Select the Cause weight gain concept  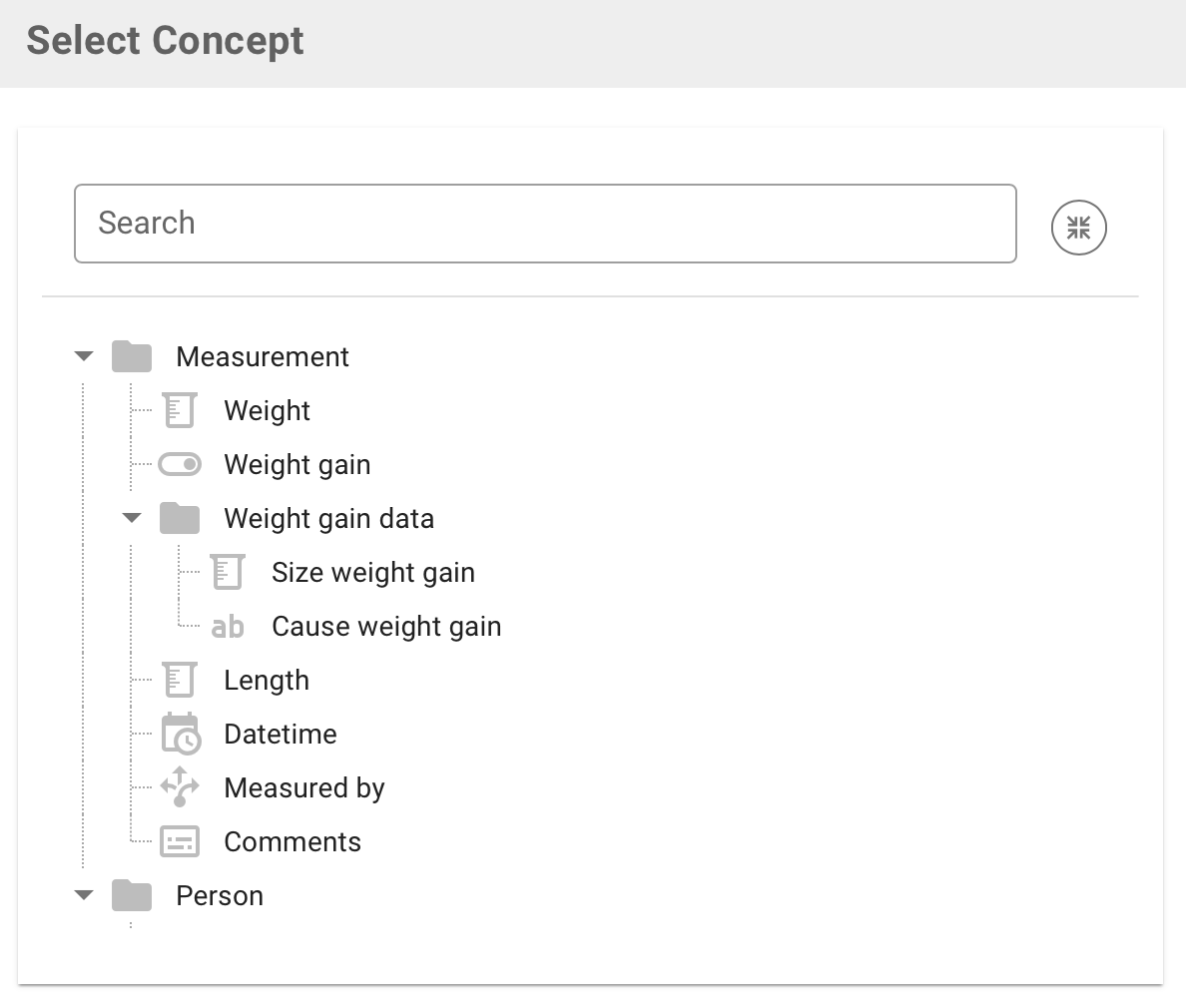point(386,627)
